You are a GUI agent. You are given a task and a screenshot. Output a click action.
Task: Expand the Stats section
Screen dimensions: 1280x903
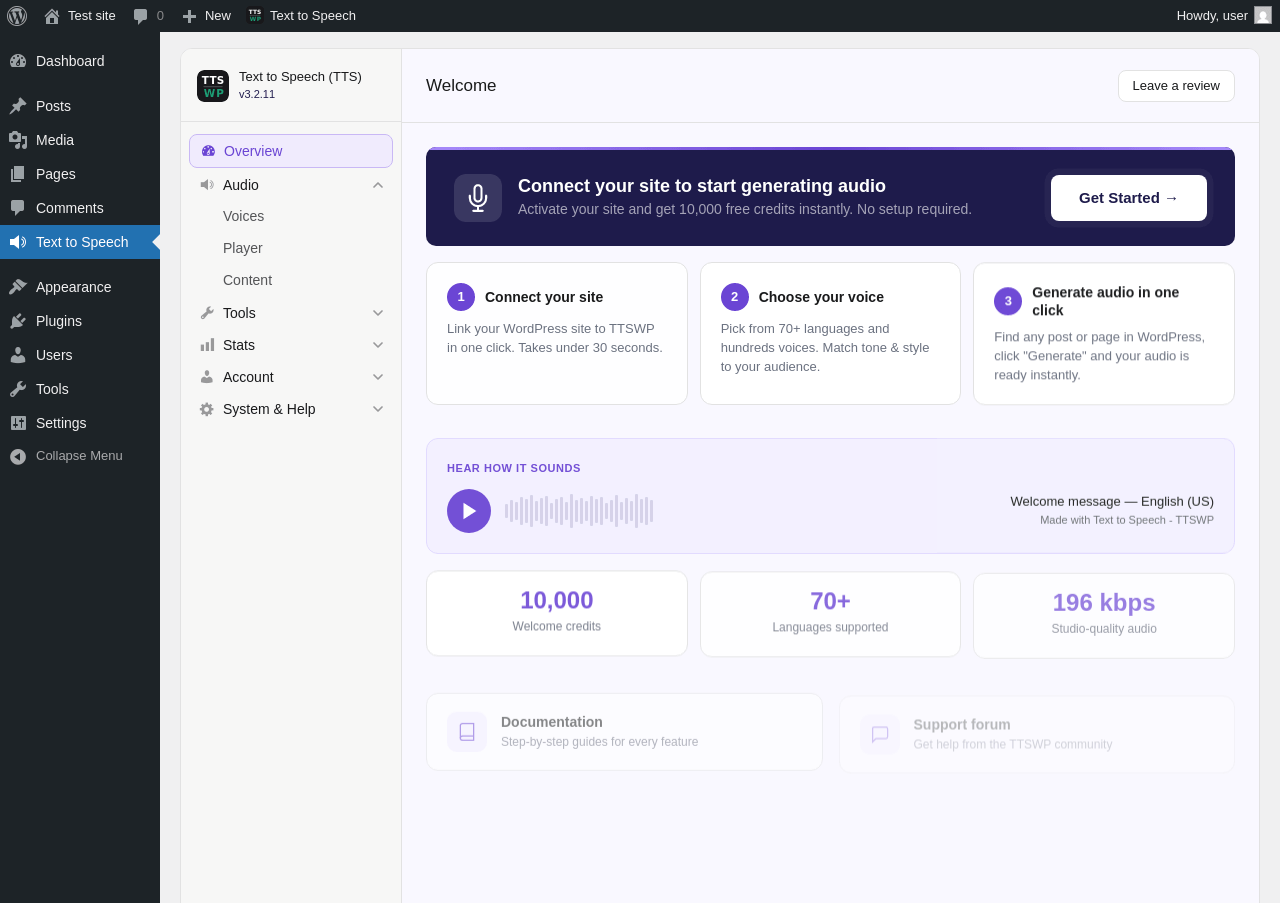(291, 345)
